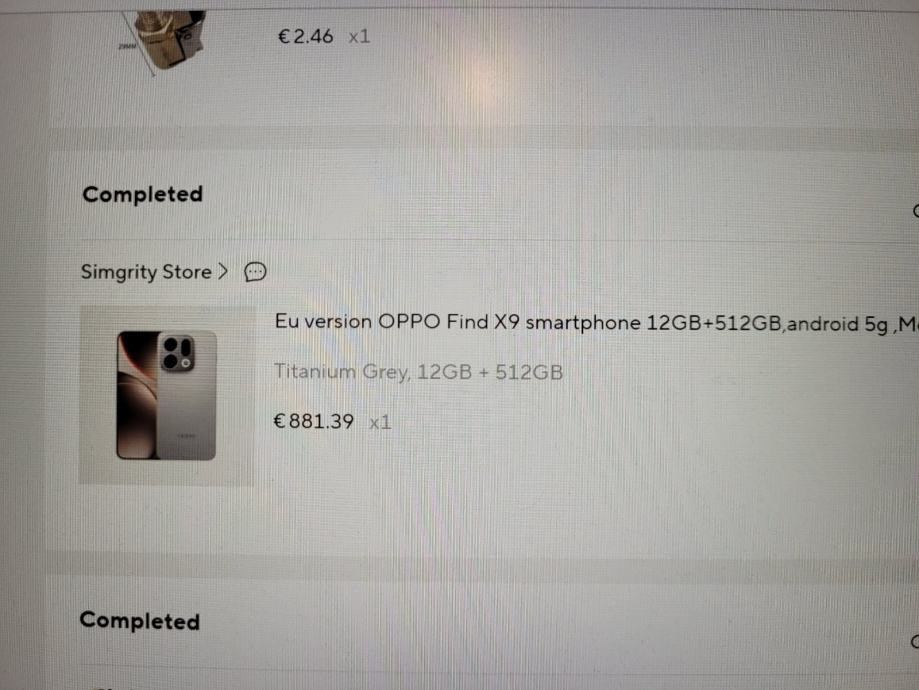Click the chevron arrow beside Simgrity Store

(223, 271)
